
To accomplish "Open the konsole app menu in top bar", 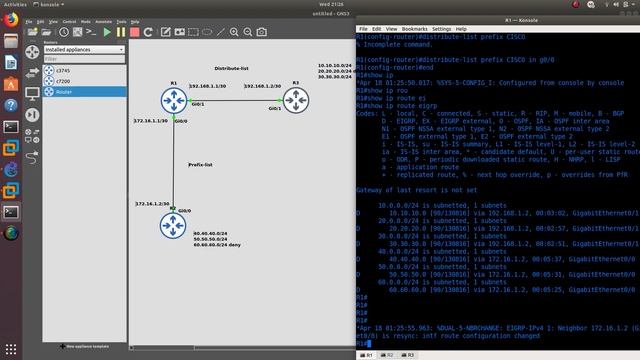I will pyautogui.click(x=48, y=4).
